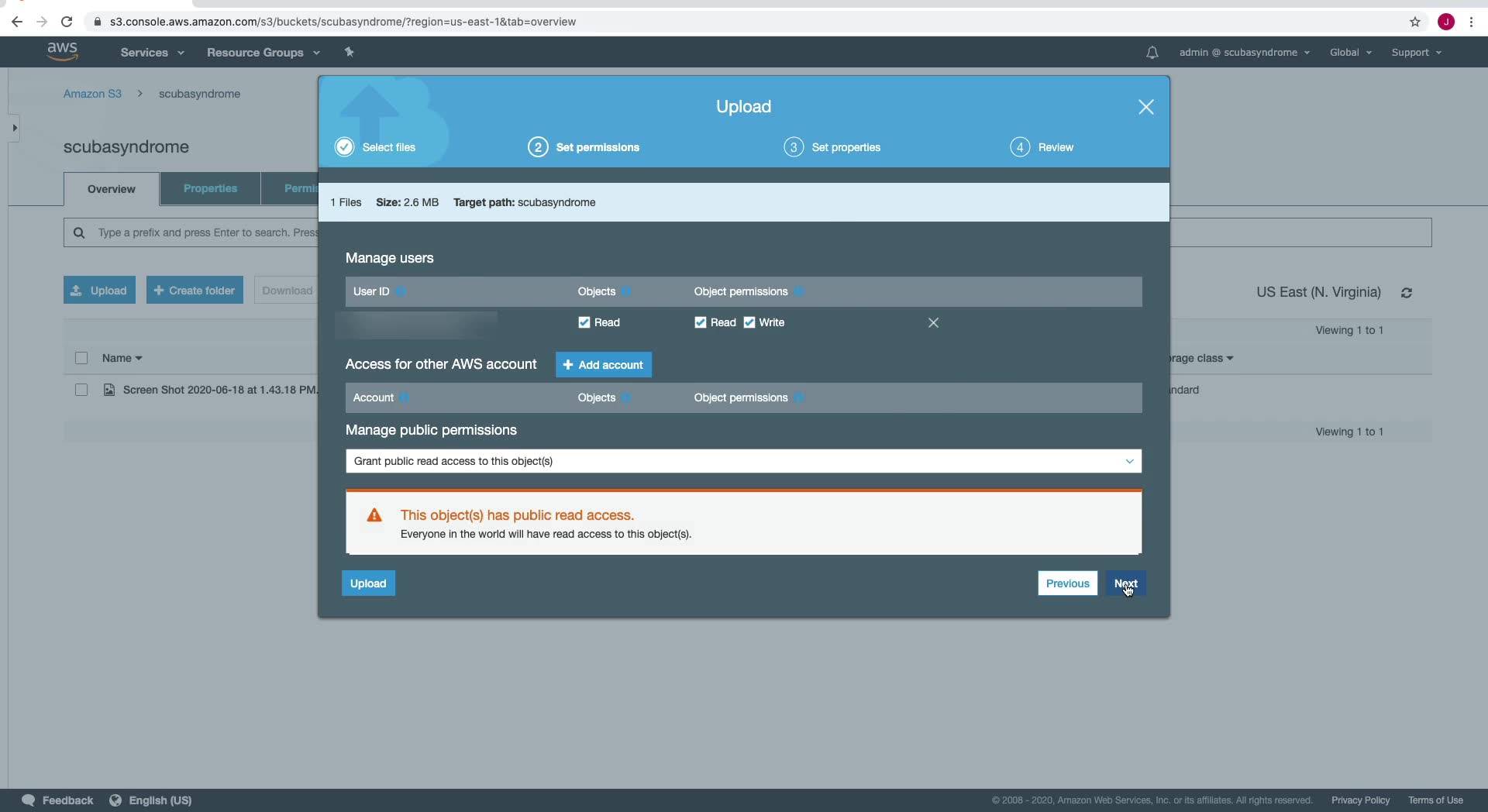Open the Terms of Use link
This screenshot has height=812, width=1488.
[1435, 800]
